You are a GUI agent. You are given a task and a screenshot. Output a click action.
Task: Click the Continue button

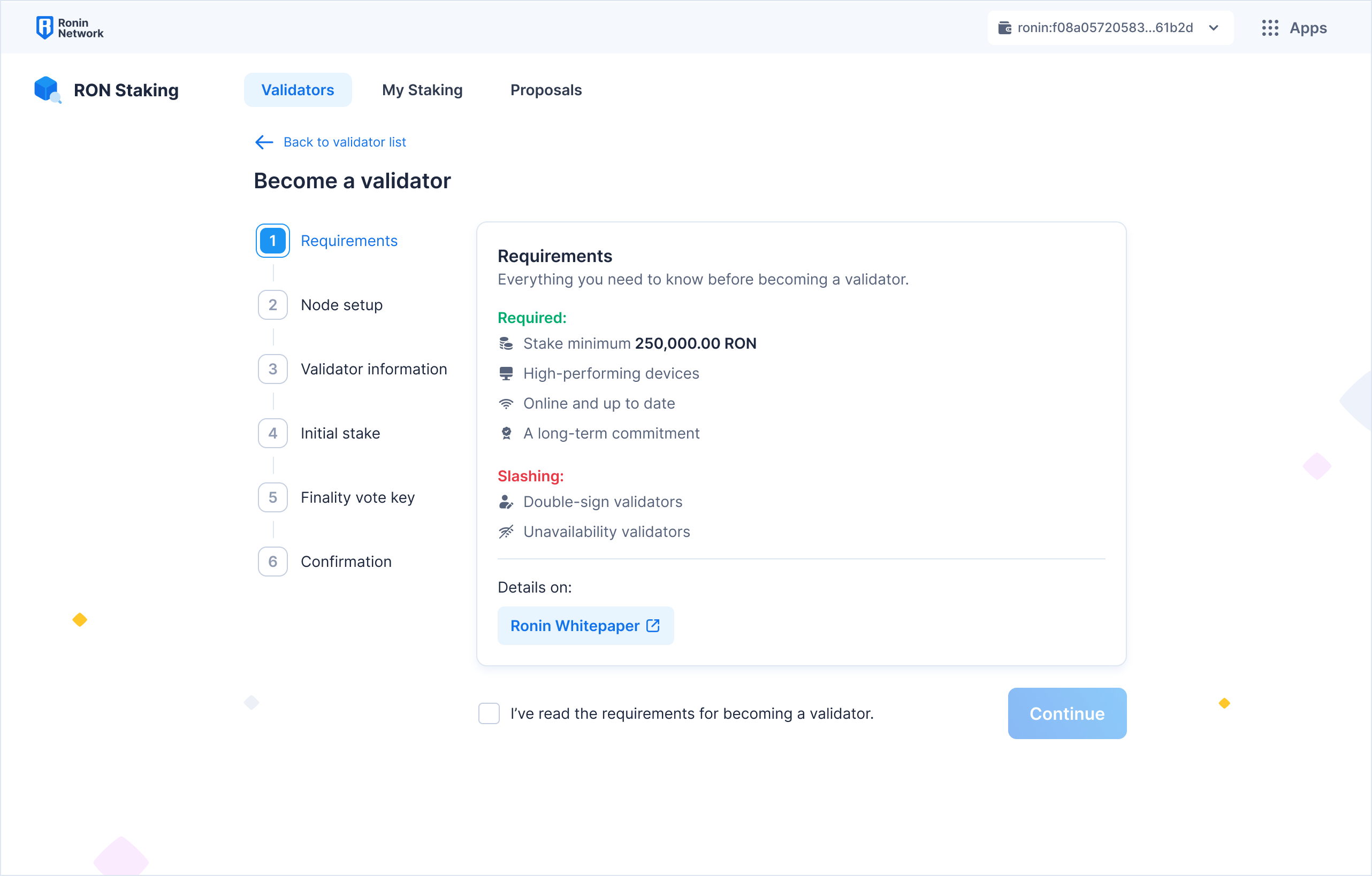tap(1066, 713)
